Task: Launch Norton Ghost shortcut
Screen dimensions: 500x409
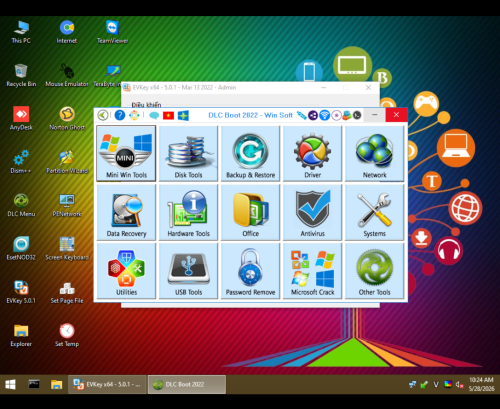Action: coord(67,119)
